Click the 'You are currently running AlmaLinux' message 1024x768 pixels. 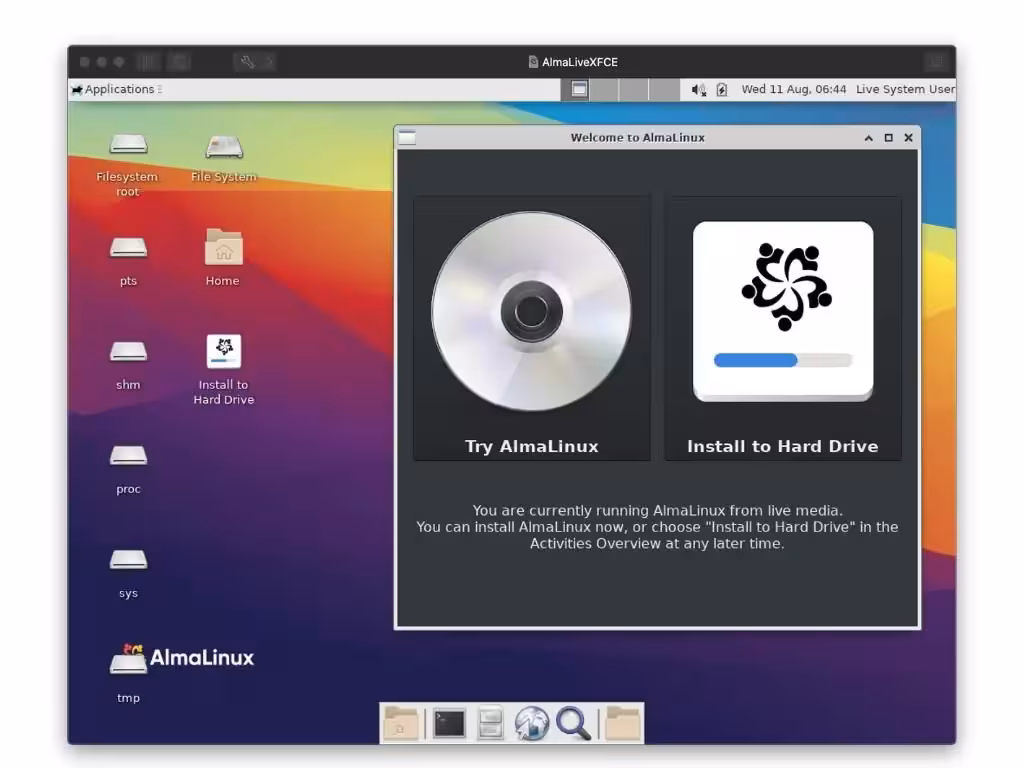[657, 527]
